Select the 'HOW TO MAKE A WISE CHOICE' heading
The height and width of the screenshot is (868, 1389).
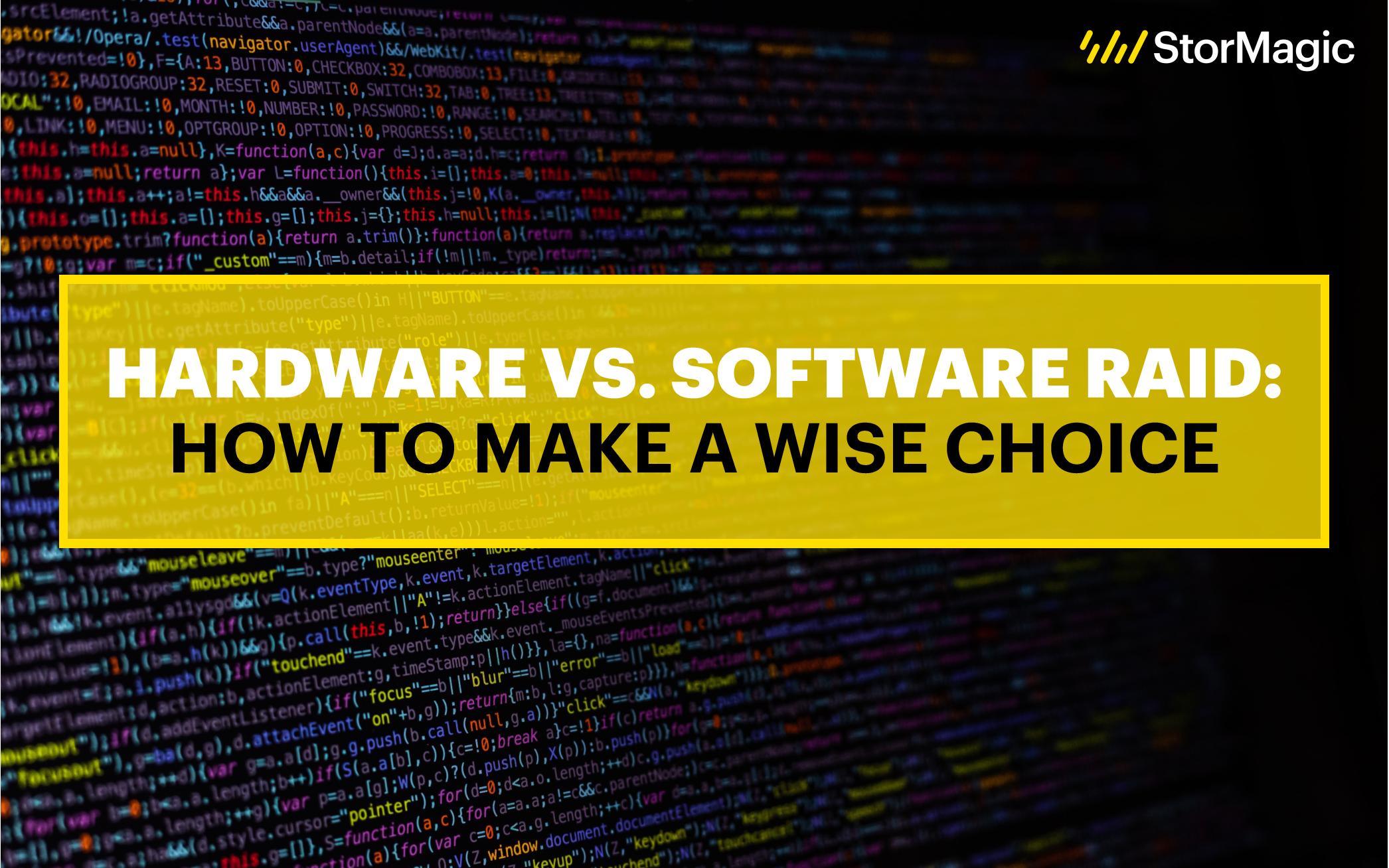[x=695, y=462]
